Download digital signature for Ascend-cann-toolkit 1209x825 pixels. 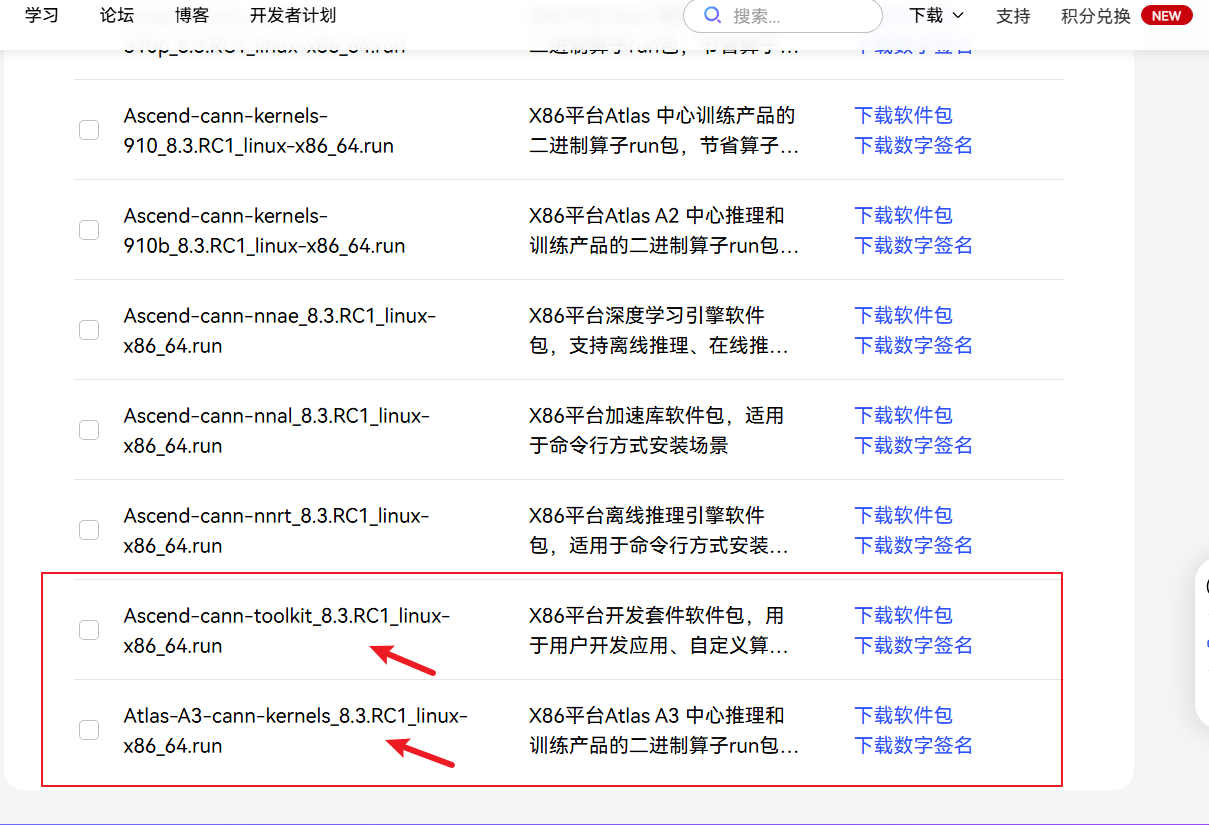point(913,645)
